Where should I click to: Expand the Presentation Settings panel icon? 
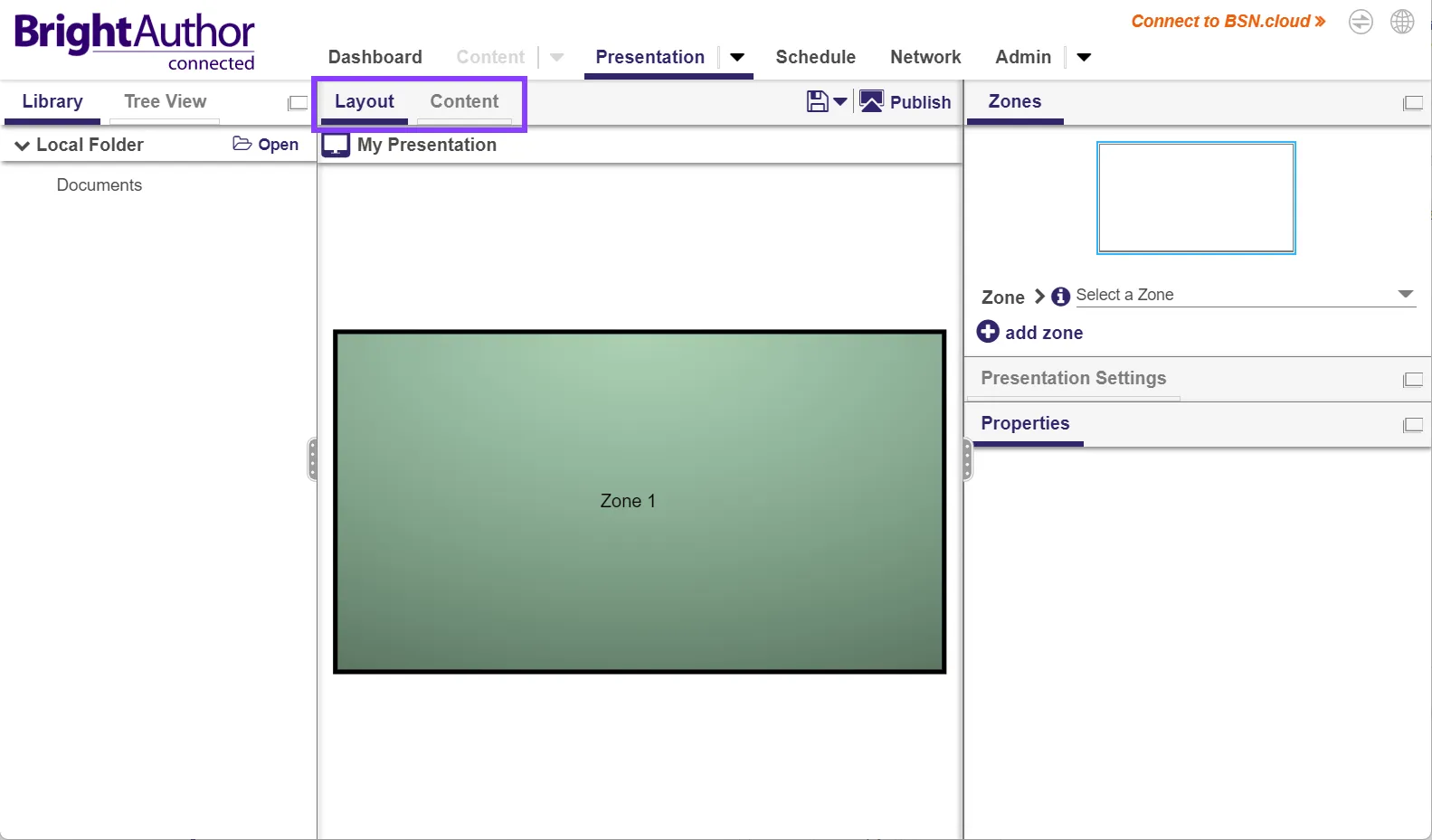[1412, 380]
